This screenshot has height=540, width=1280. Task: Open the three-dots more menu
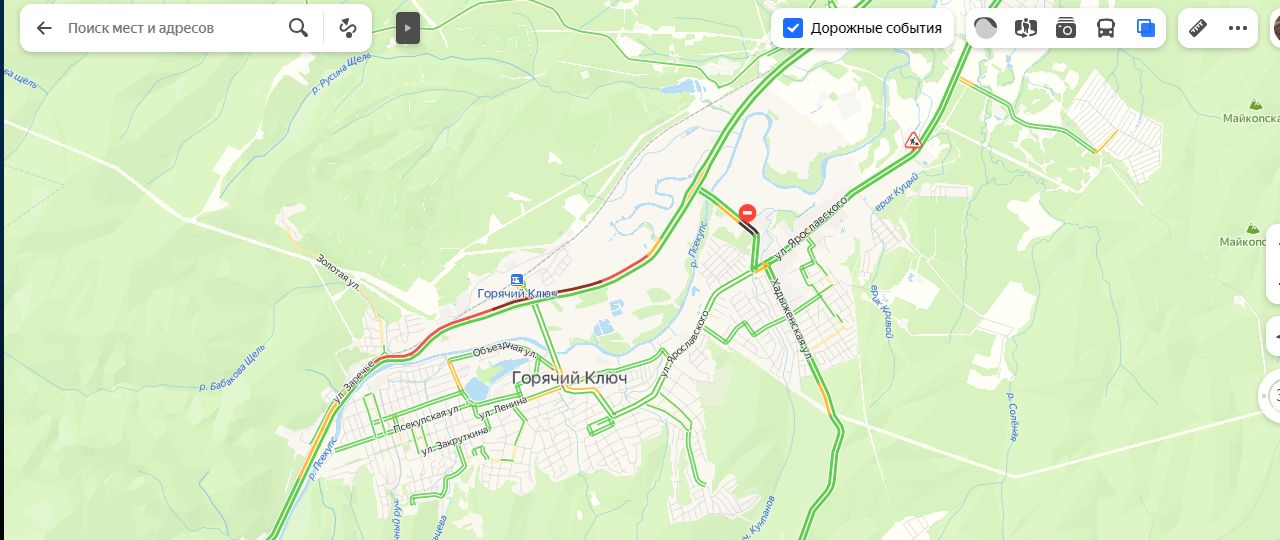(1238, 28)
